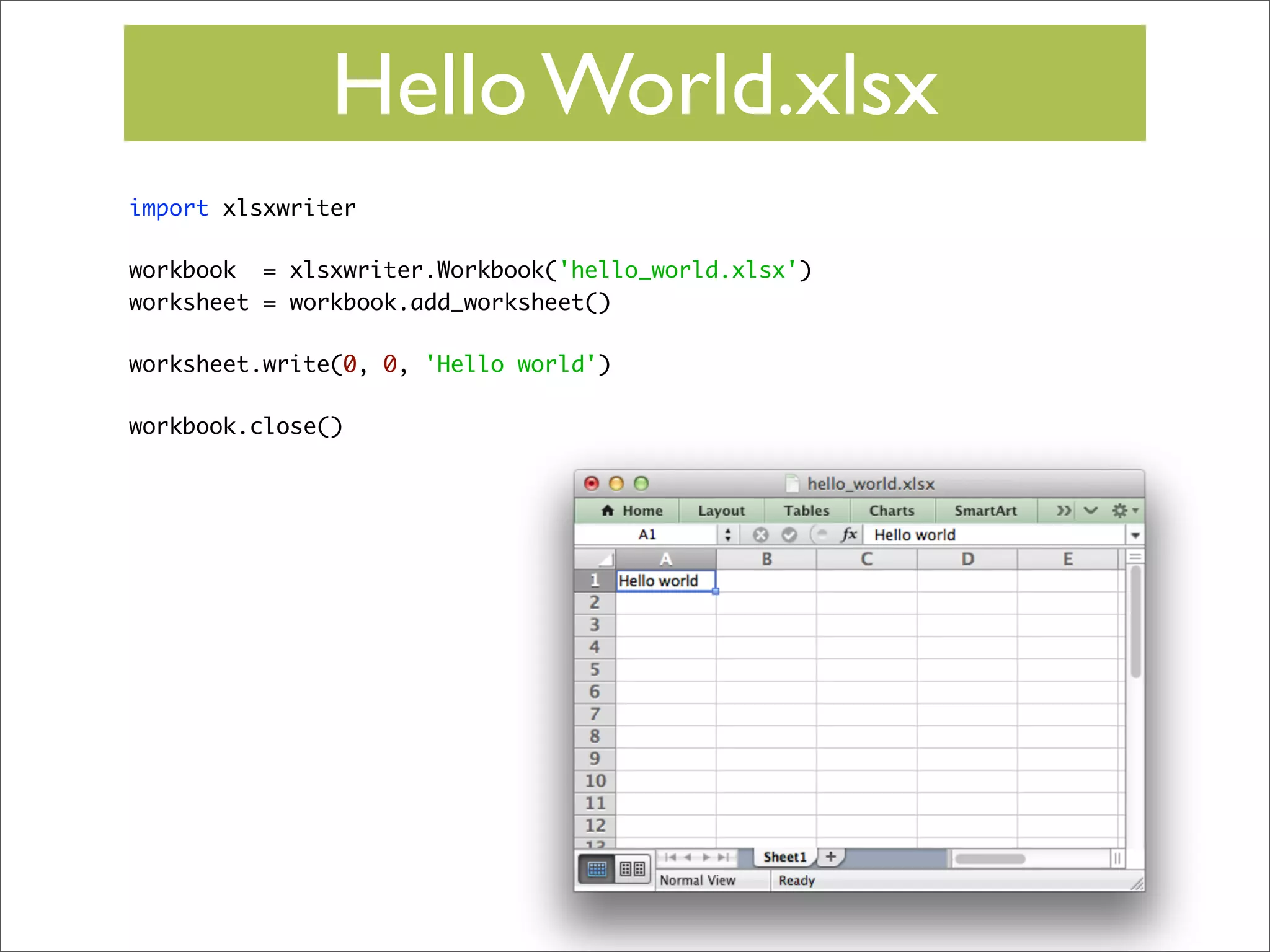Go to first sheet arrow
This screenshot has height=952, width=1270.
(670, 857)
